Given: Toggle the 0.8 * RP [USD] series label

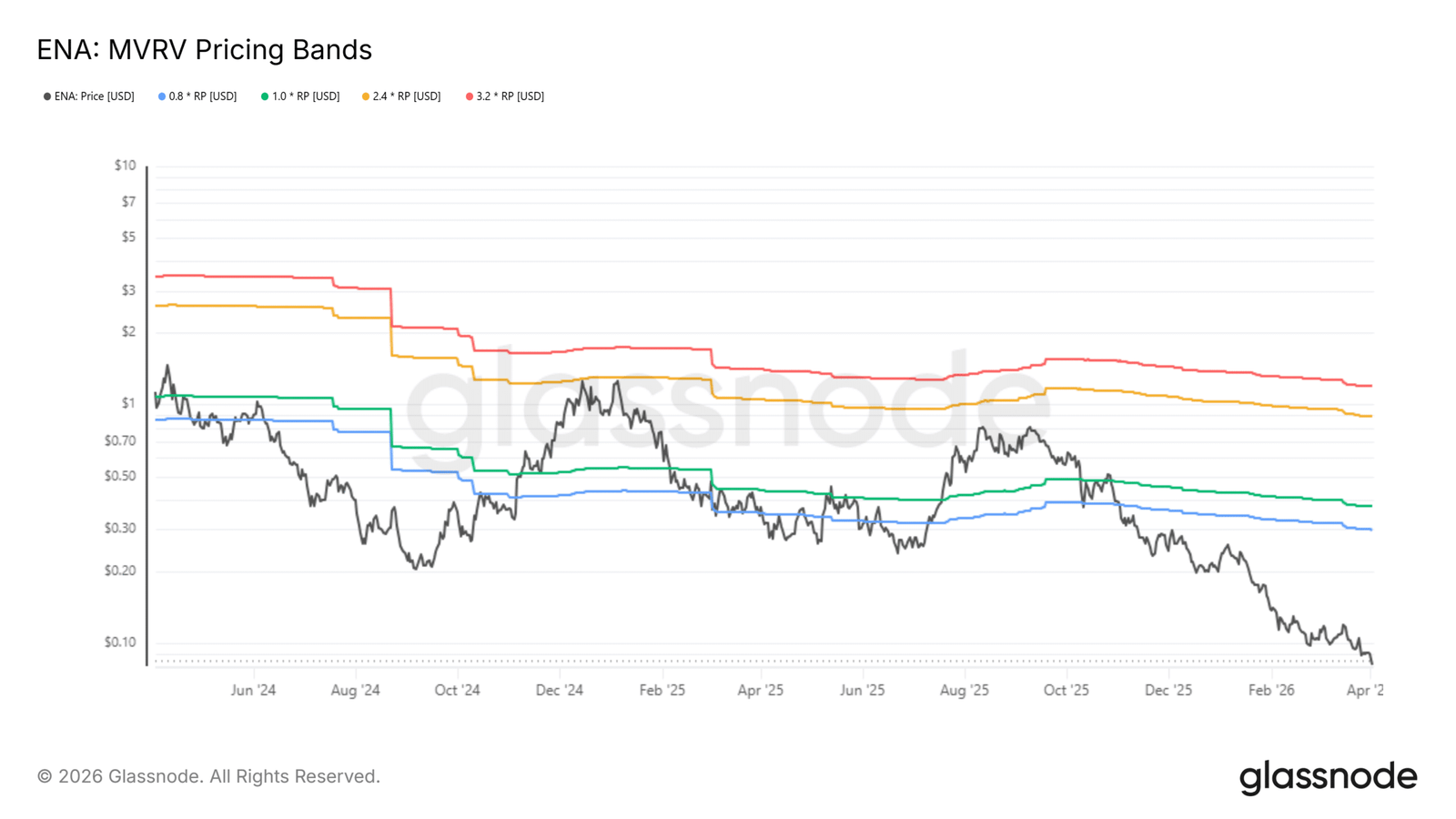Looking at the screenshot, I should [x=202, y=96].
